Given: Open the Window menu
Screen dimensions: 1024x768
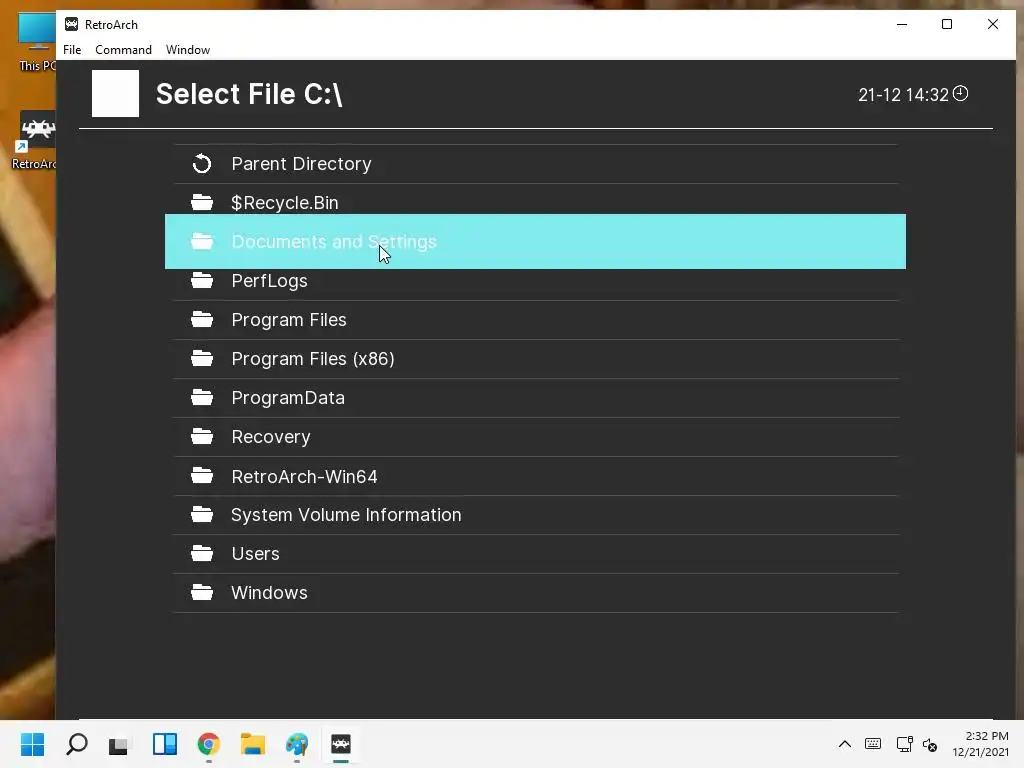Looking at the screenshot, I should (x=188, y=50).
